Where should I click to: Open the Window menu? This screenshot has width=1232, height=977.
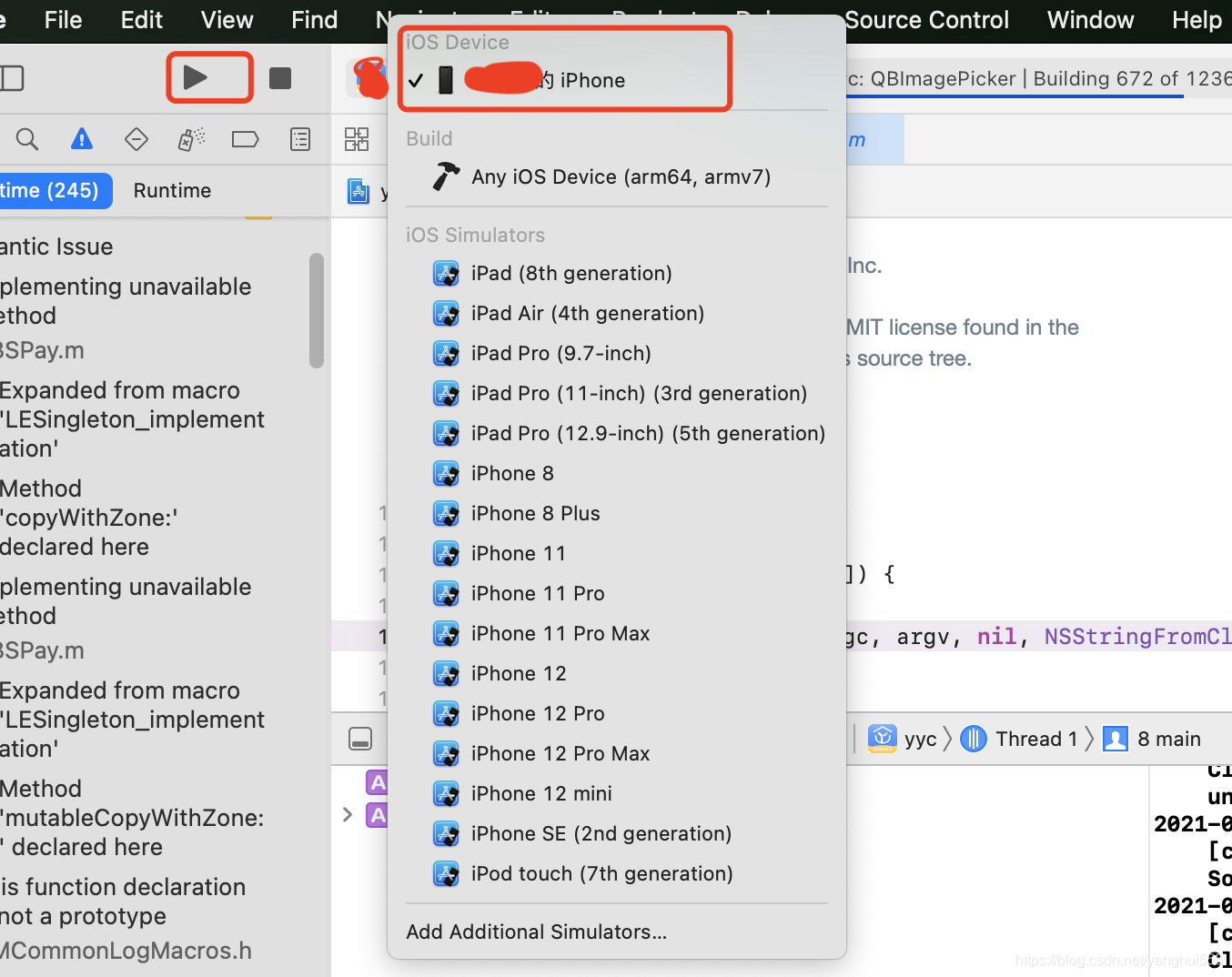(x=1090, y=20)
